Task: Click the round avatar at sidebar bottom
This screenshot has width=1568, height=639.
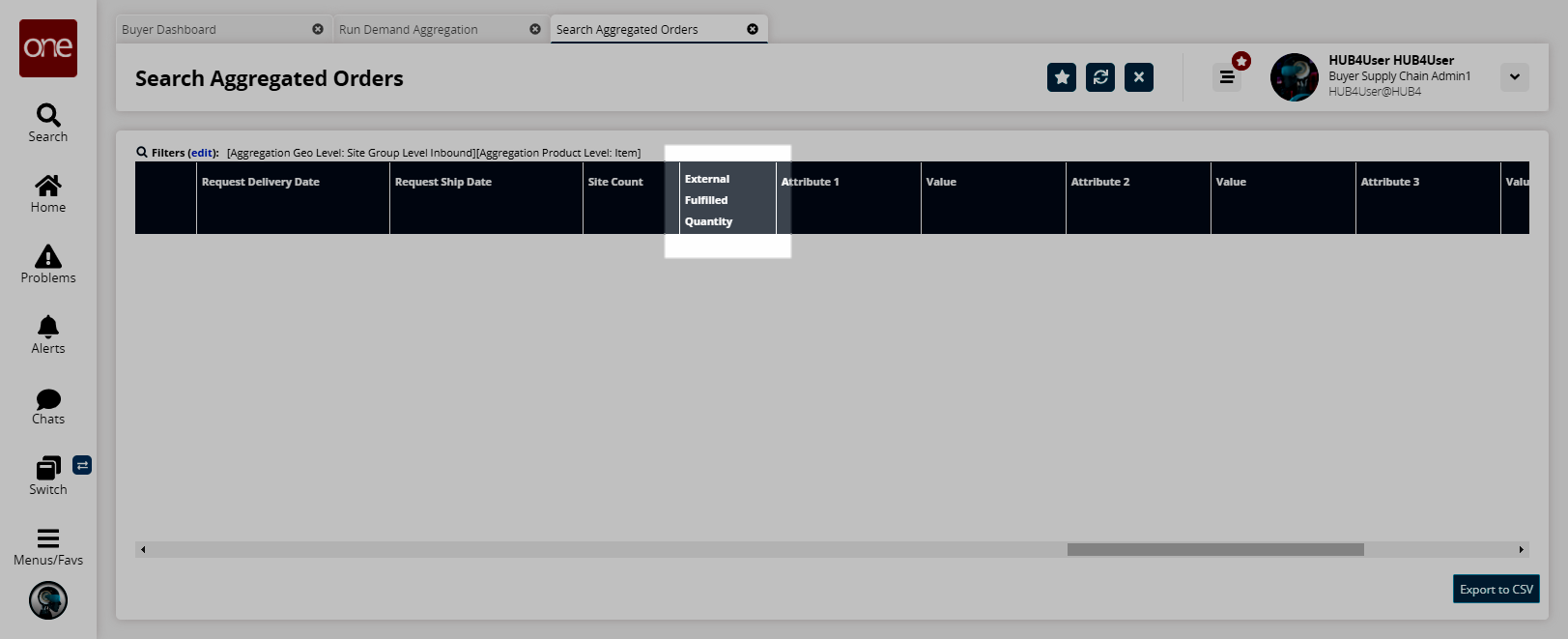Action: pyautogui.click(x=48, y=600)
